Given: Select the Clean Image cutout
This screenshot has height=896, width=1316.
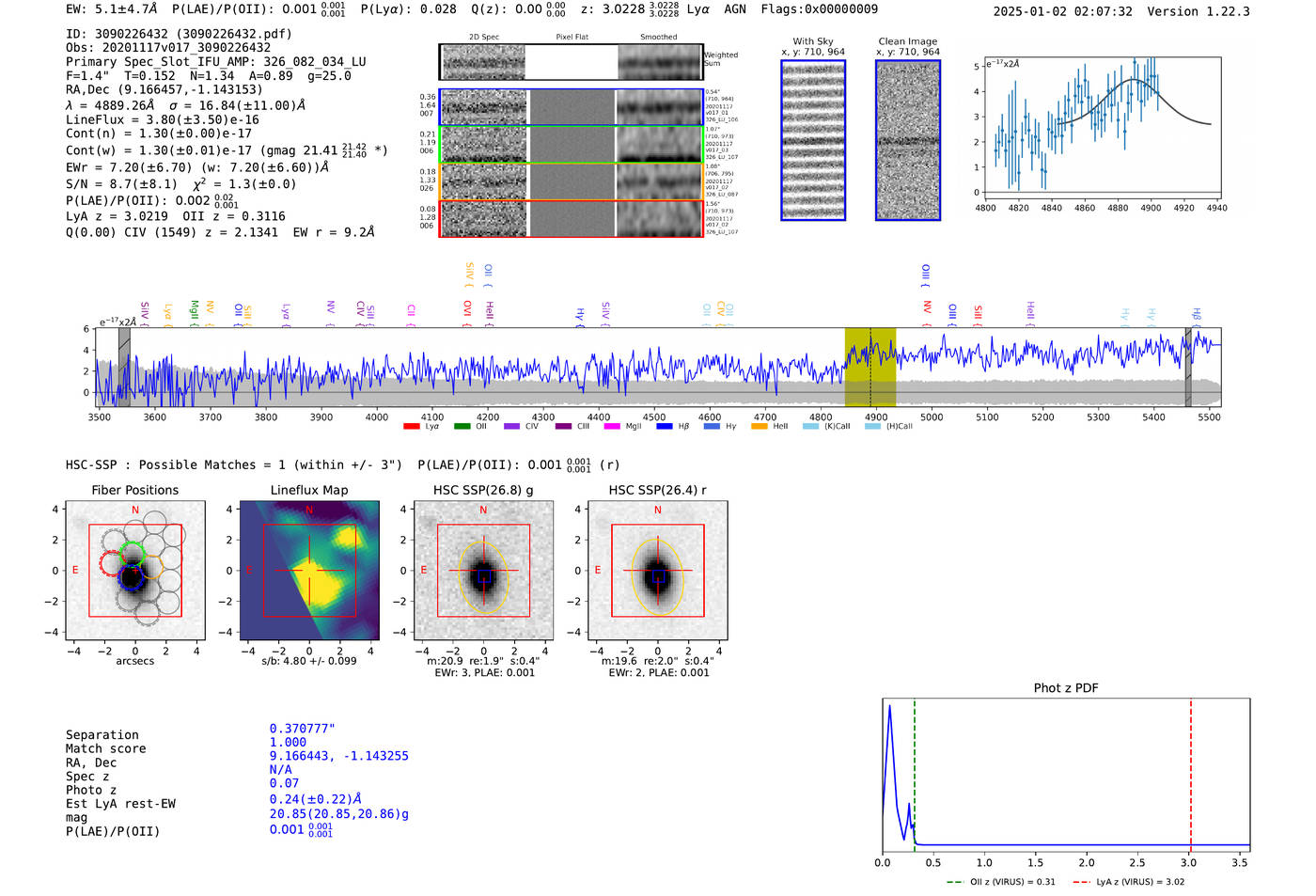Looking at the screenshot, I should point(908,141).
